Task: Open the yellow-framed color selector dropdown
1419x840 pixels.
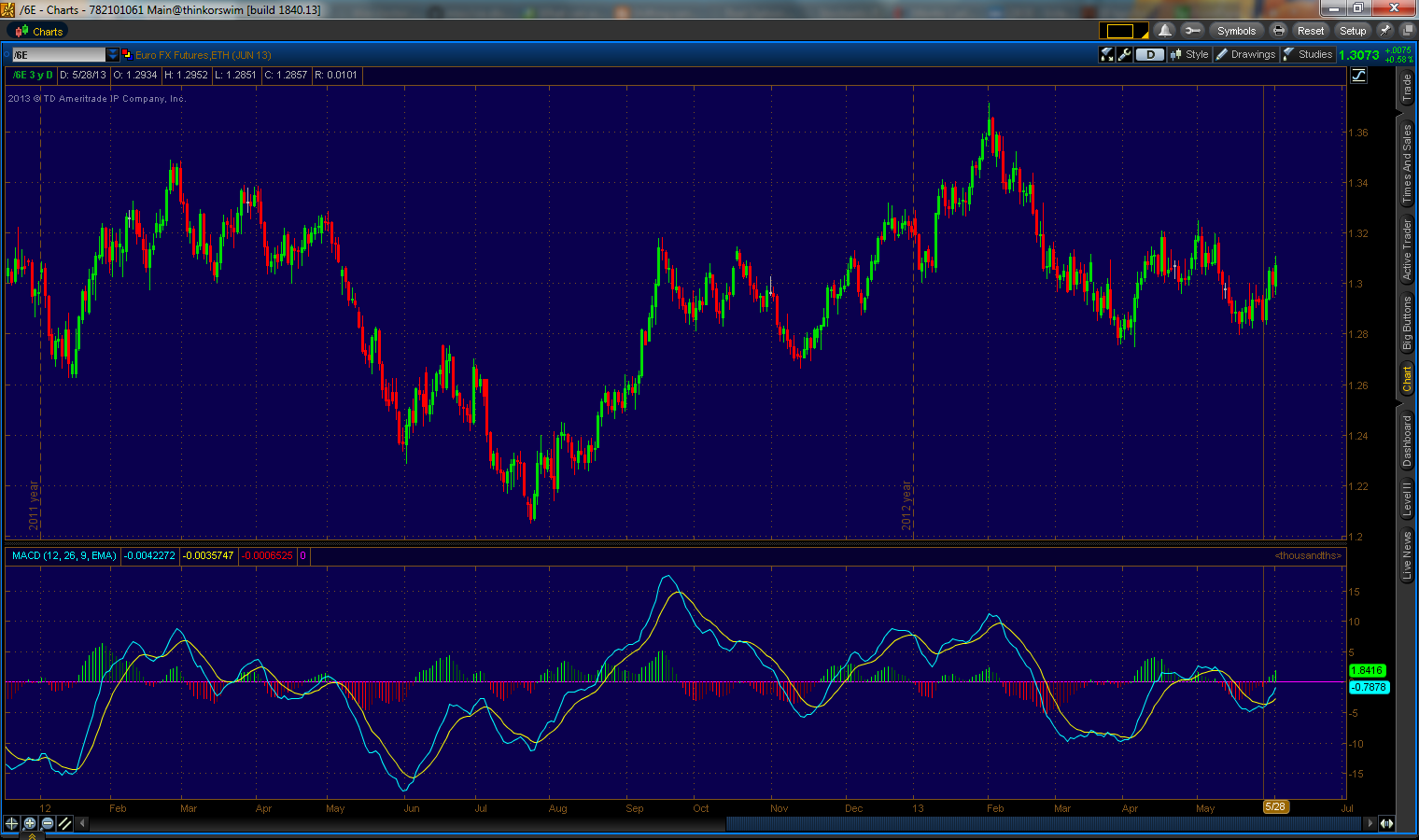Action: coord(1124,31)
